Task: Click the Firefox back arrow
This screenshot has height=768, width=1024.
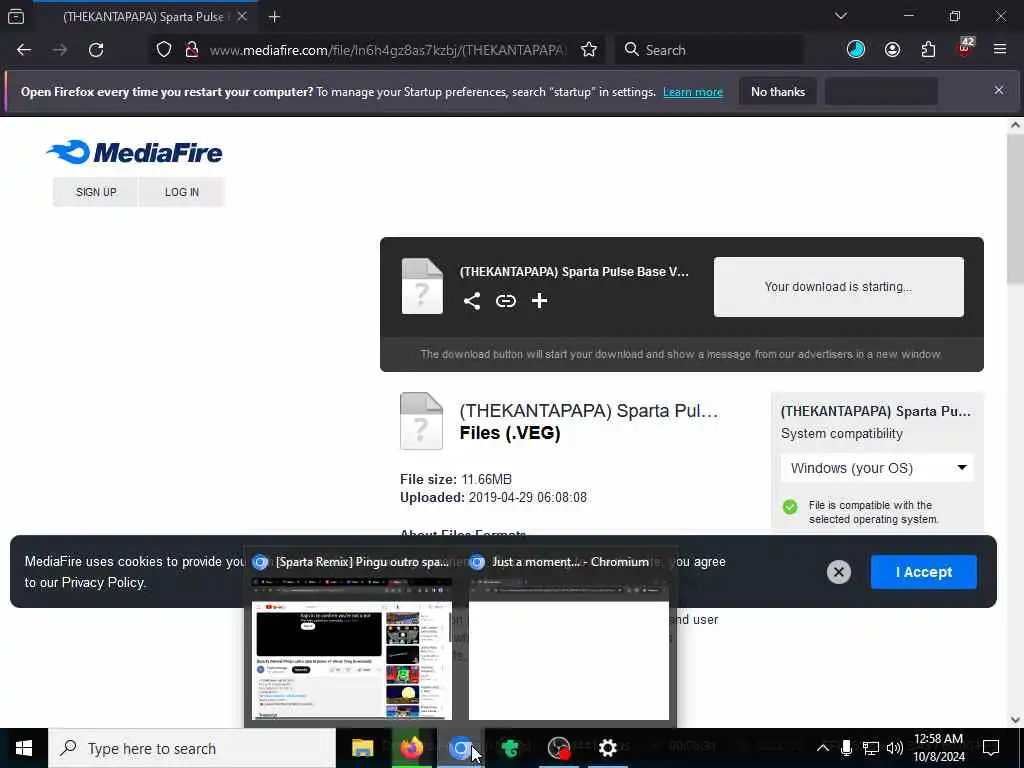Action: 24,50
